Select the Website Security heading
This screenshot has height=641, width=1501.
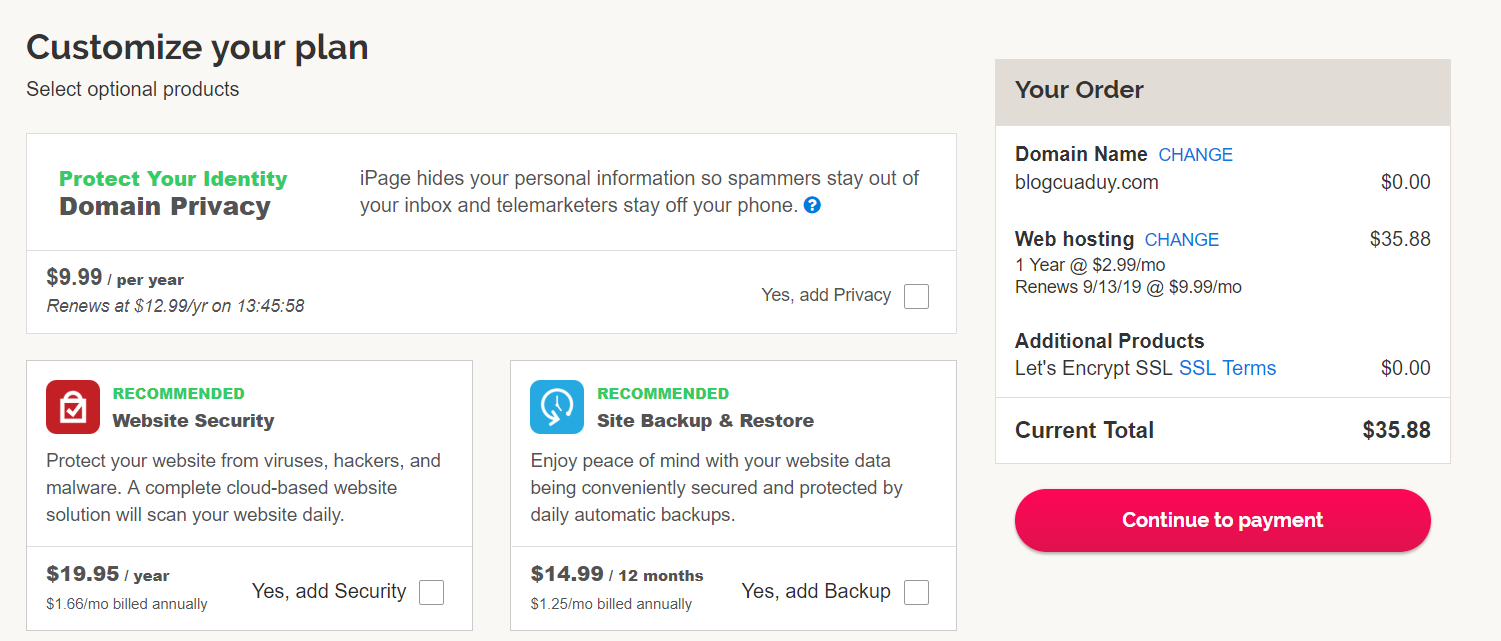[193, 421]
